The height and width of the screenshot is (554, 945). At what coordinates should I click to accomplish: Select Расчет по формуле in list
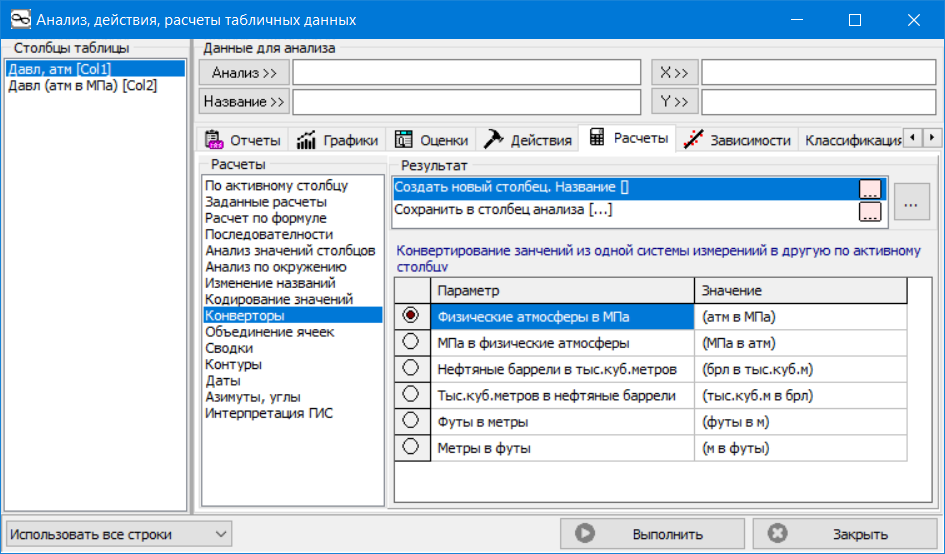265,218
